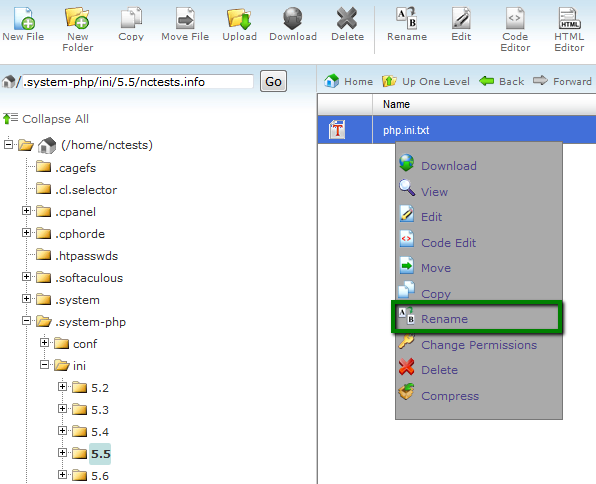Image resolution: width=596 pixels, height=484 pixels.
Task: Click the directory path input field
Action: click(138, 82)
